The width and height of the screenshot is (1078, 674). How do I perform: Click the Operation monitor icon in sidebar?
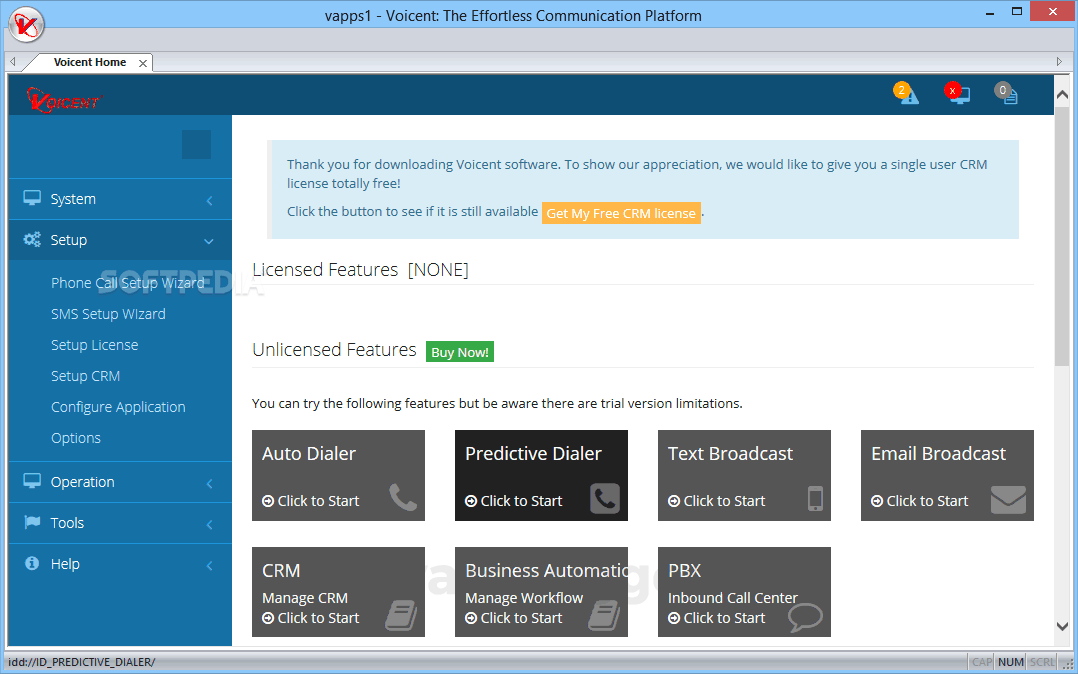pos(32,481)
